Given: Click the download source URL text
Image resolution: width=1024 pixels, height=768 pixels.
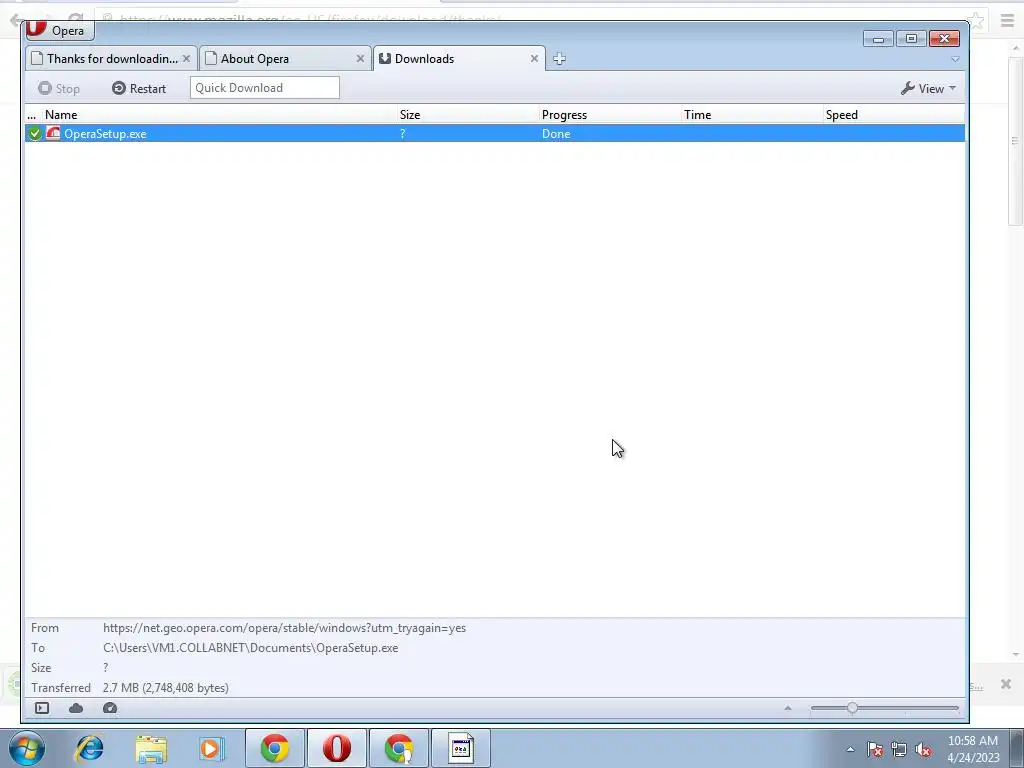Looking at the screenshot, I should click(x=284, y=628).
